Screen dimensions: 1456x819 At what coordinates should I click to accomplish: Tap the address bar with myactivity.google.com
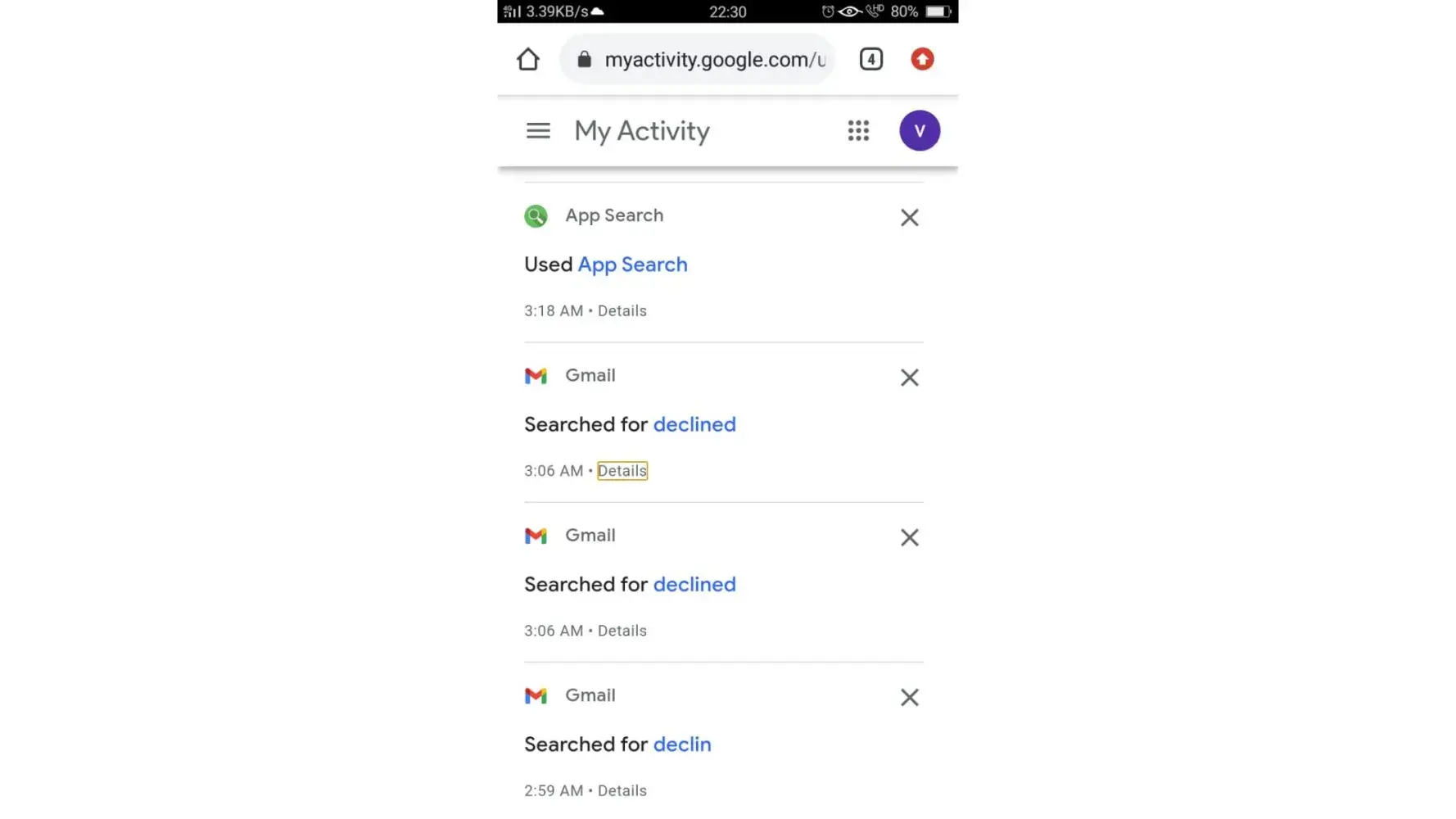[714, 60]
